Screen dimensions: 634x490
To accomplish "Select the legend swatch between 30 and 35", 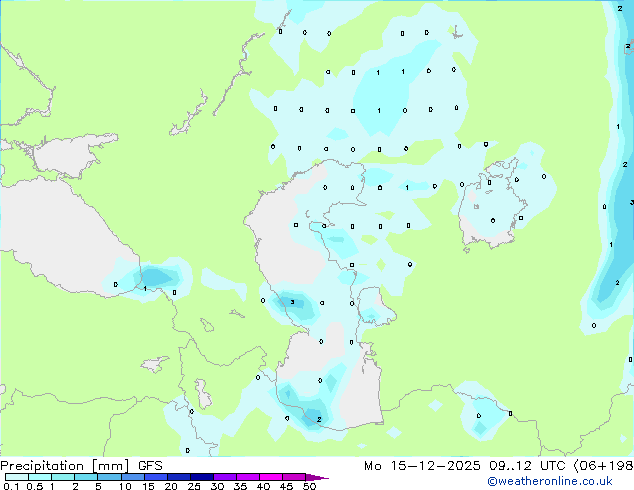I will pyautogui.click(x=225, y=477).
